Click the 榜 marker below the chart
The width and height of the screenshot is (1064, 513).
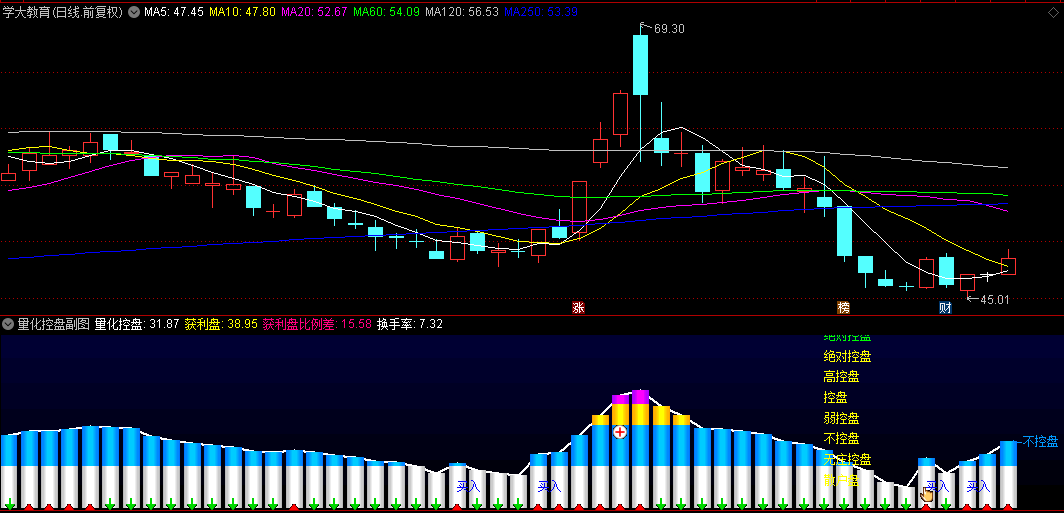[843, 308]
